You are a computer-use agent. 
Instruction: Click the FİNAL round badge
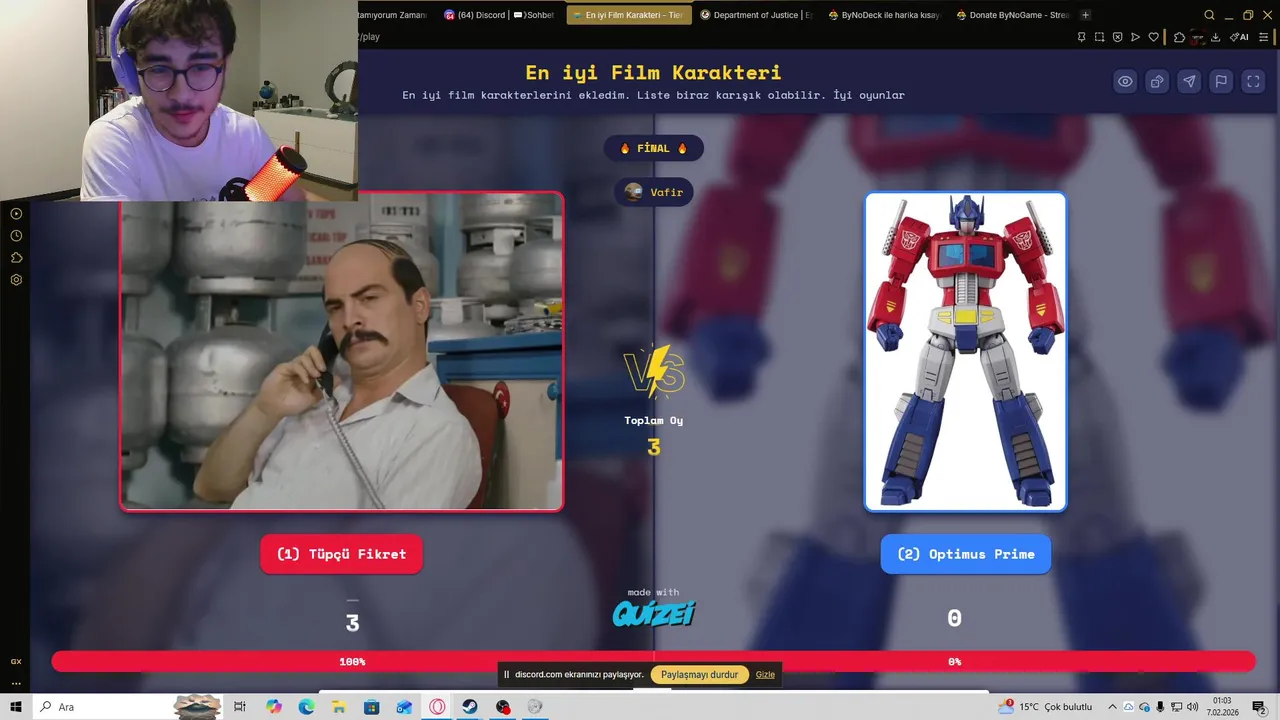653,148
